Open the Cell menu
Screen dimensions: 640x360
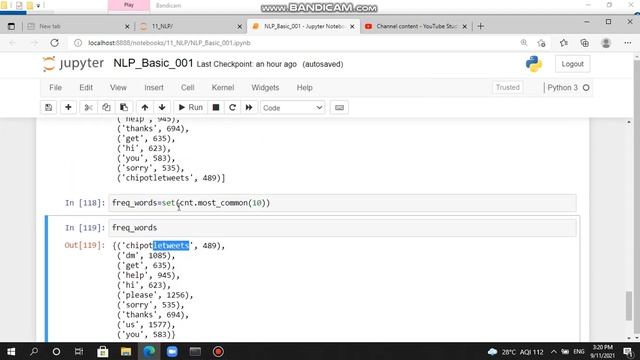pos(188,88)
